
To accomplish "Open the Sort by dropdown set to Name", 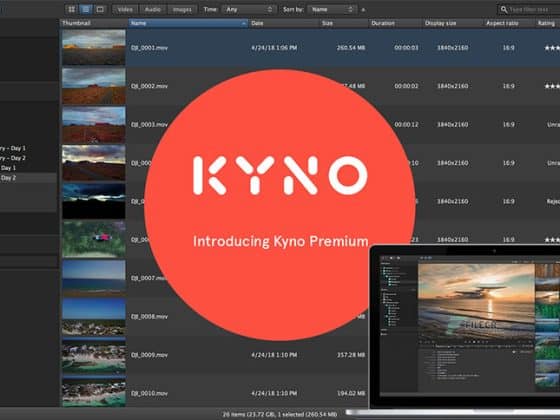I will pyautogui.click(x=332, y=10).
